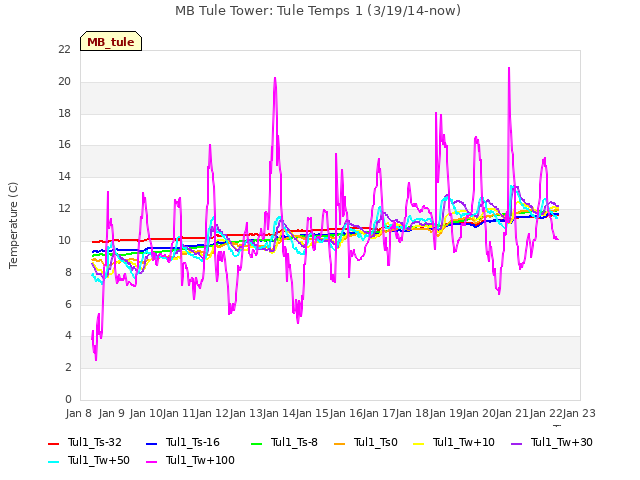The width and height of the screenshot is (640, 480).
Task: Click the Jan 23 x-axis tick label
Action: pos(579,413)
